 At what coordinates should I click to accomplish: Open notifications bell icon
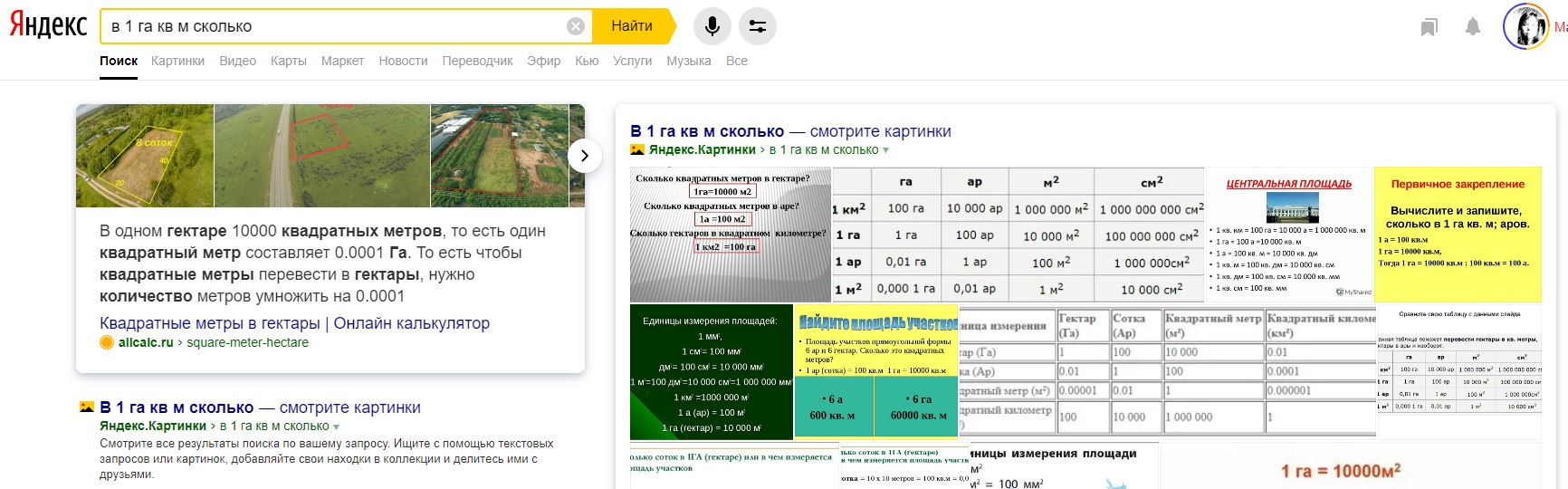pos(1473,27)
